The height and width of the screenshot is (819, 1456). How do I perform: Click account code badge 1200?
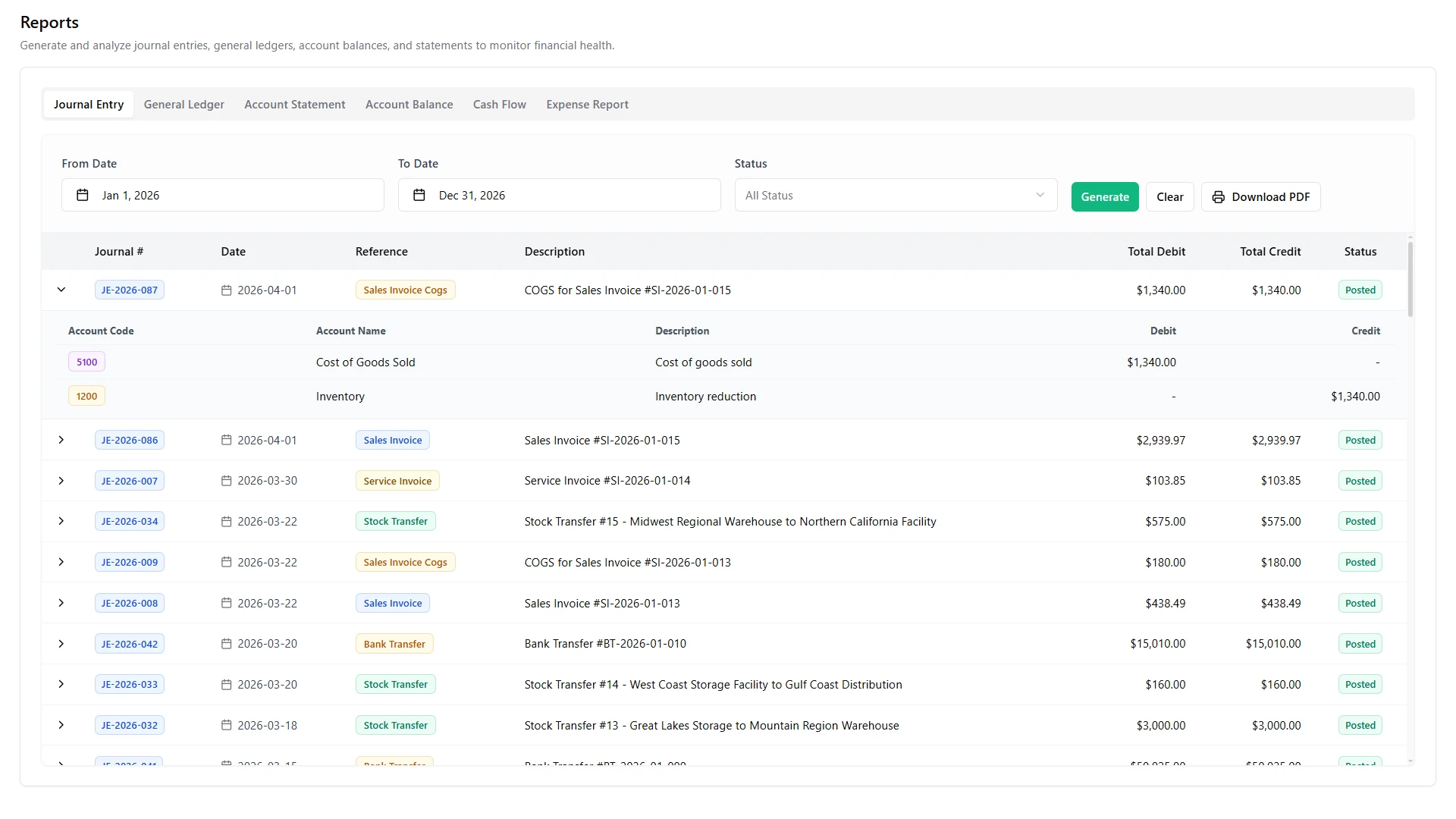point(86,396)
